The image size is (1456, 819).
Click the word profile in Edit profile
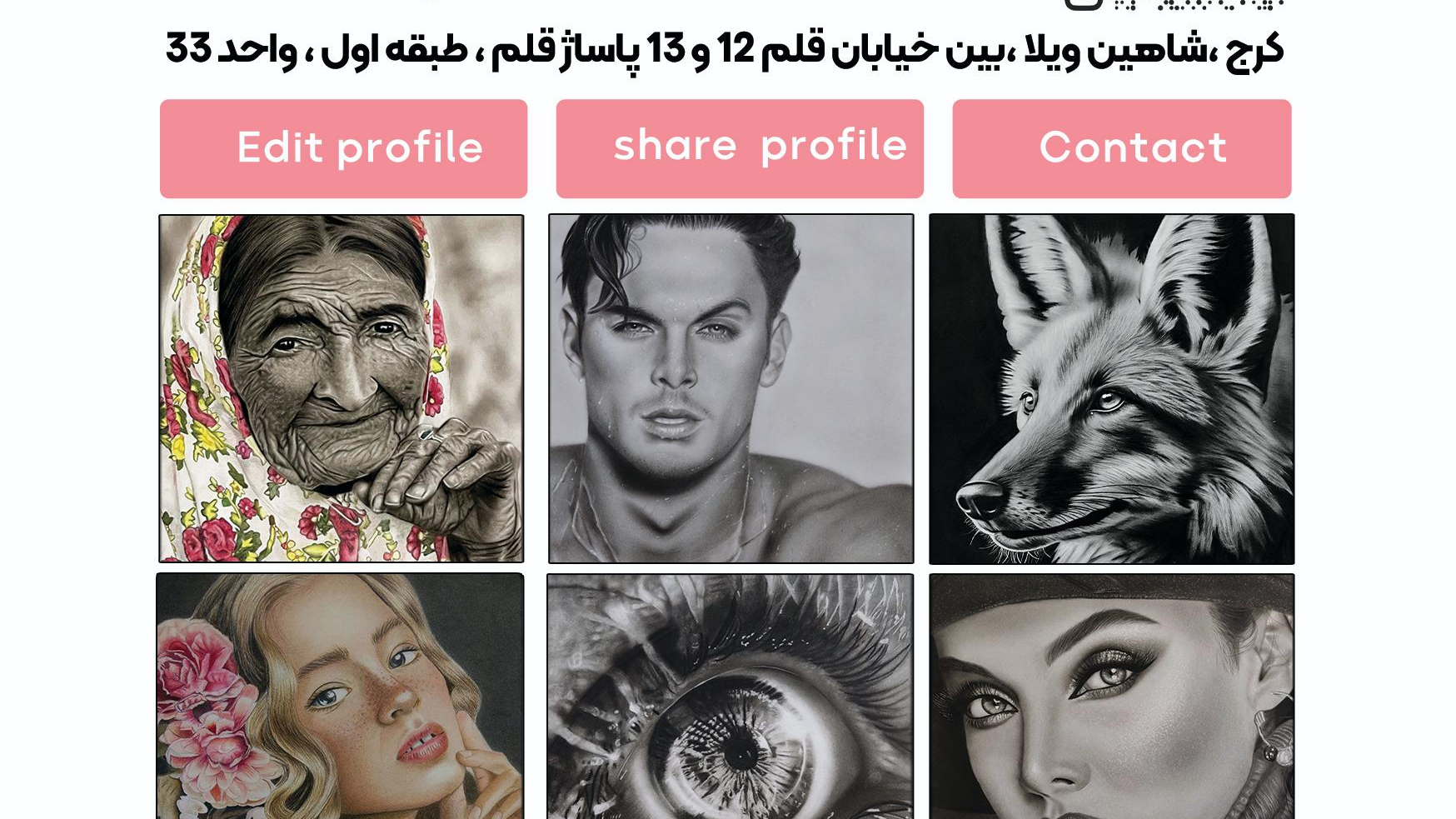pyautogui.click(x=410, y=149)
